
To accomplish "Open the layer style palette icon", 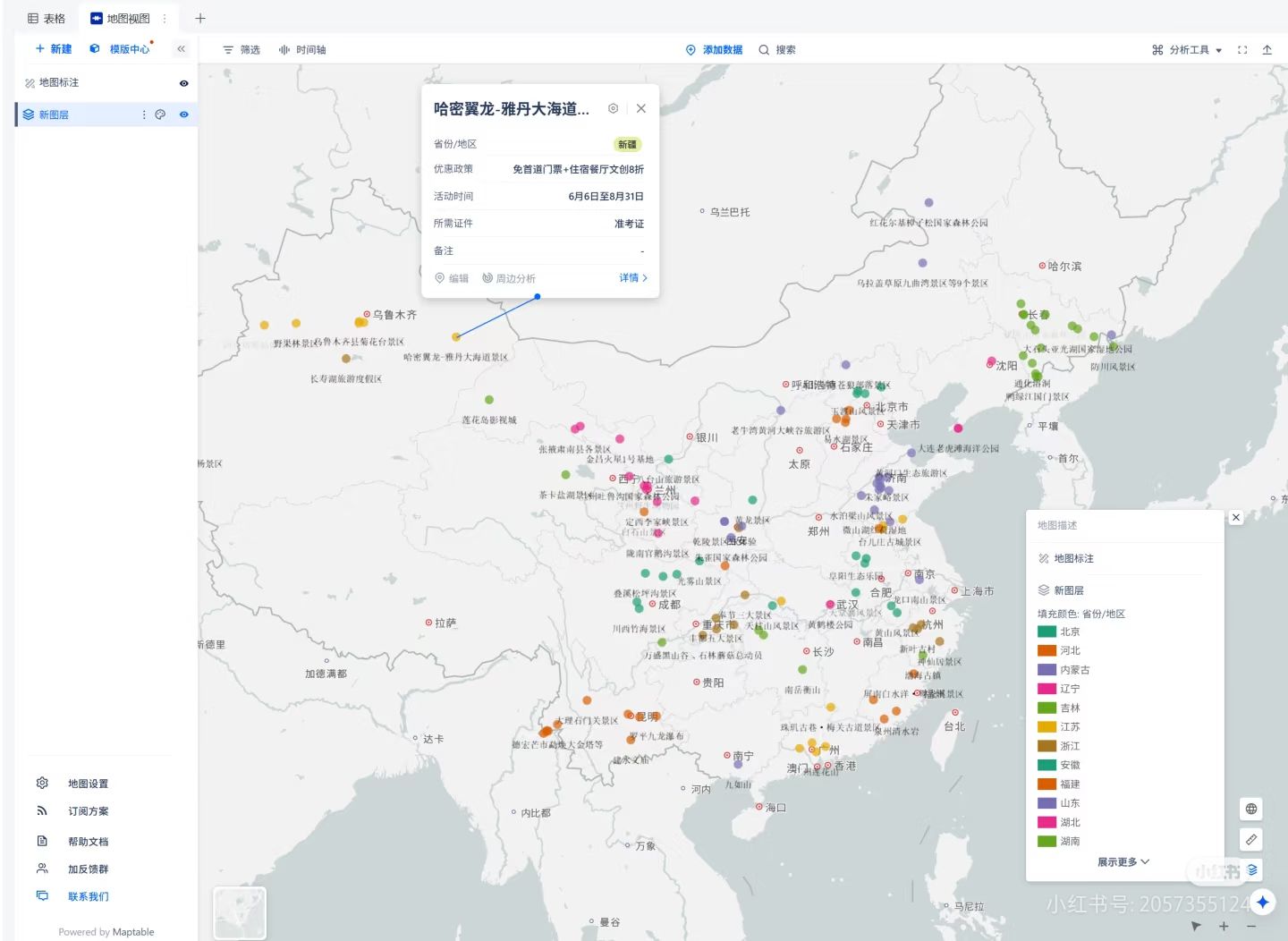I will pyautogui.click(x=160, y=114).
